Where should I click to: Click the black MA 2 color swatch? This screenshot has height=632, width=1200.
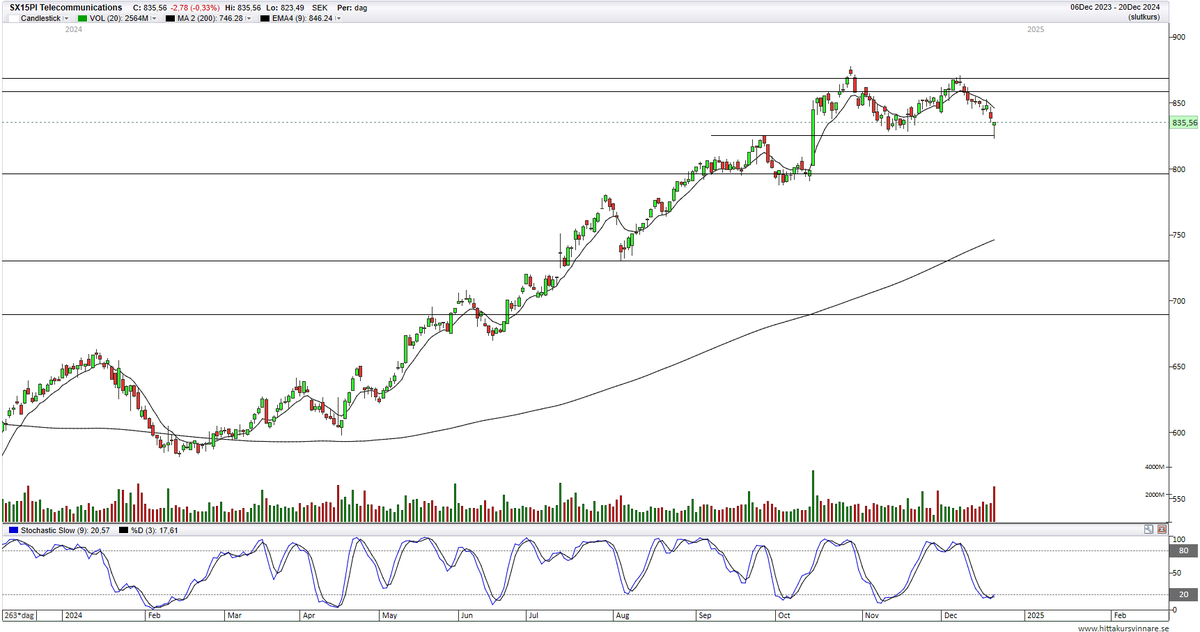[170, 18]
